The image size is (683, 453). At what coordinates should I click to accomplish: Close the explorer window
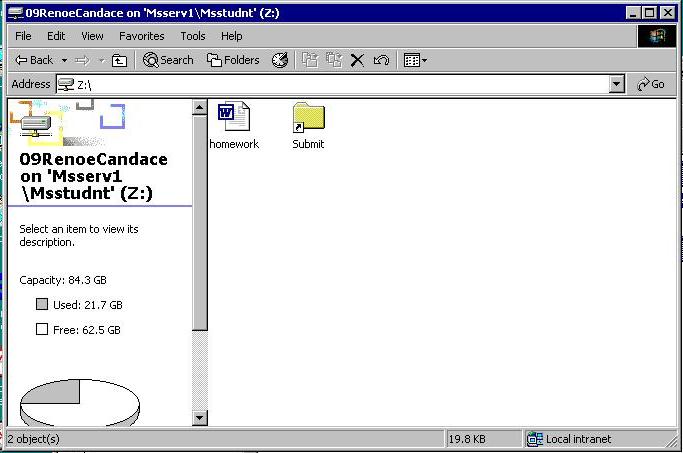[668, 13]
